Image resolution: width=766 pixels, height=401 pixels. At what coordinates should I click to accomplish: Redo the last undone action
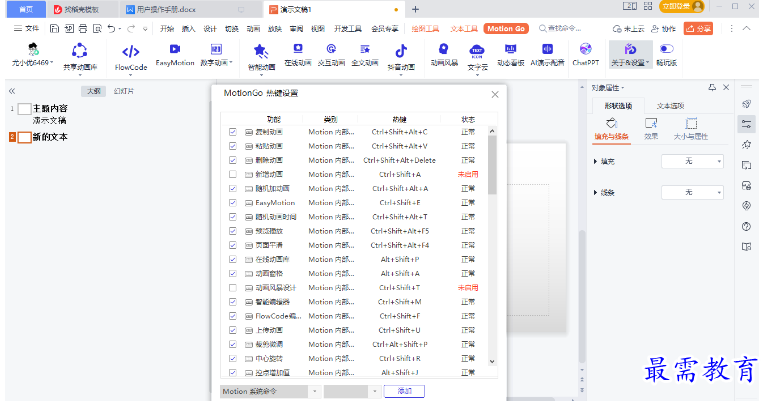(131, 29)
